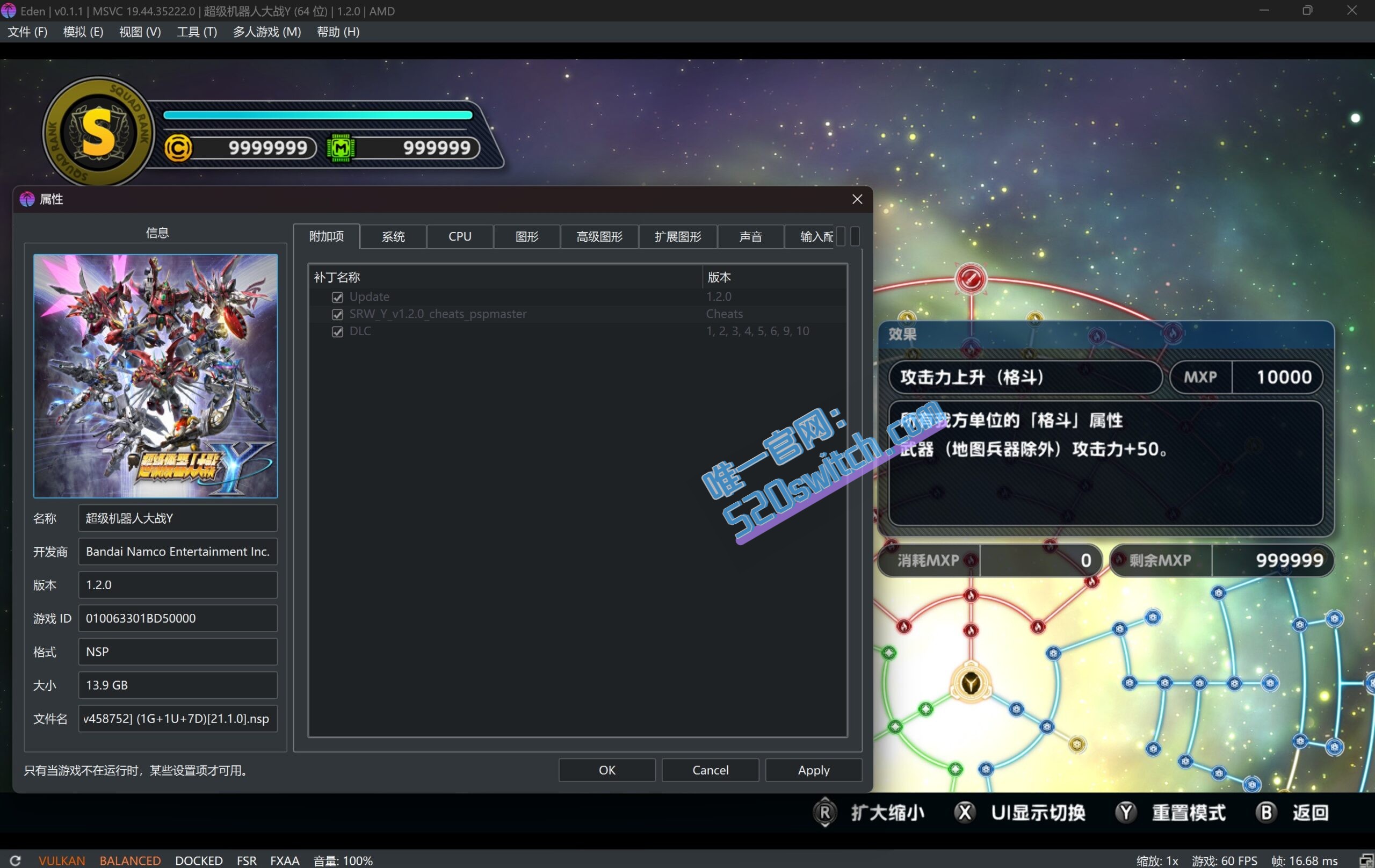Click the 重置模式 prompt label
This screenshot has height=868, width=1375.
pyautogui.click(x=1189, y=812)
